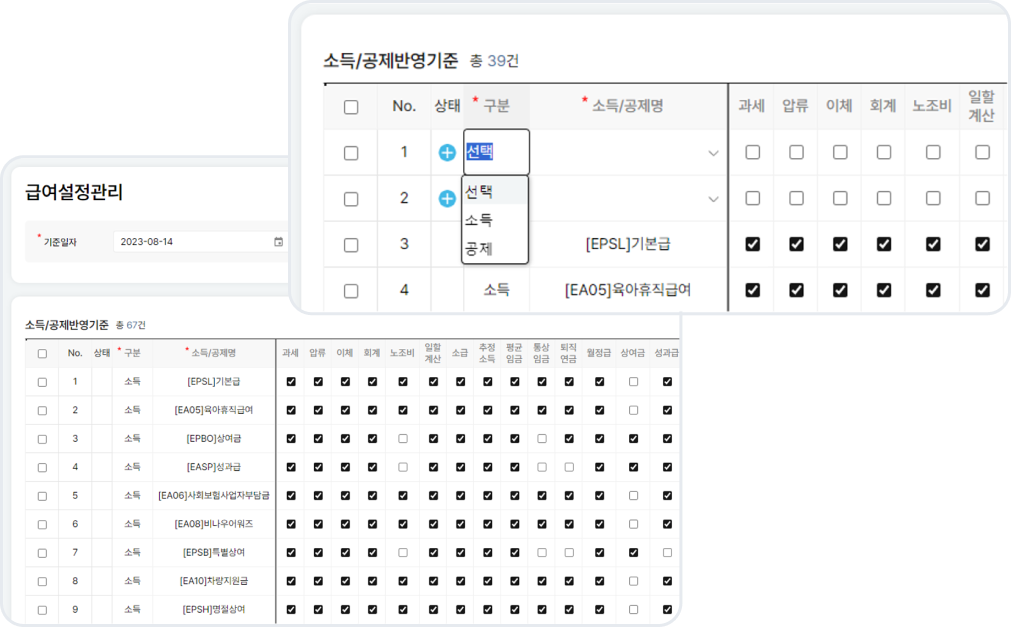Check the 노조비 checkbox in row 2

tap(932, 199)
